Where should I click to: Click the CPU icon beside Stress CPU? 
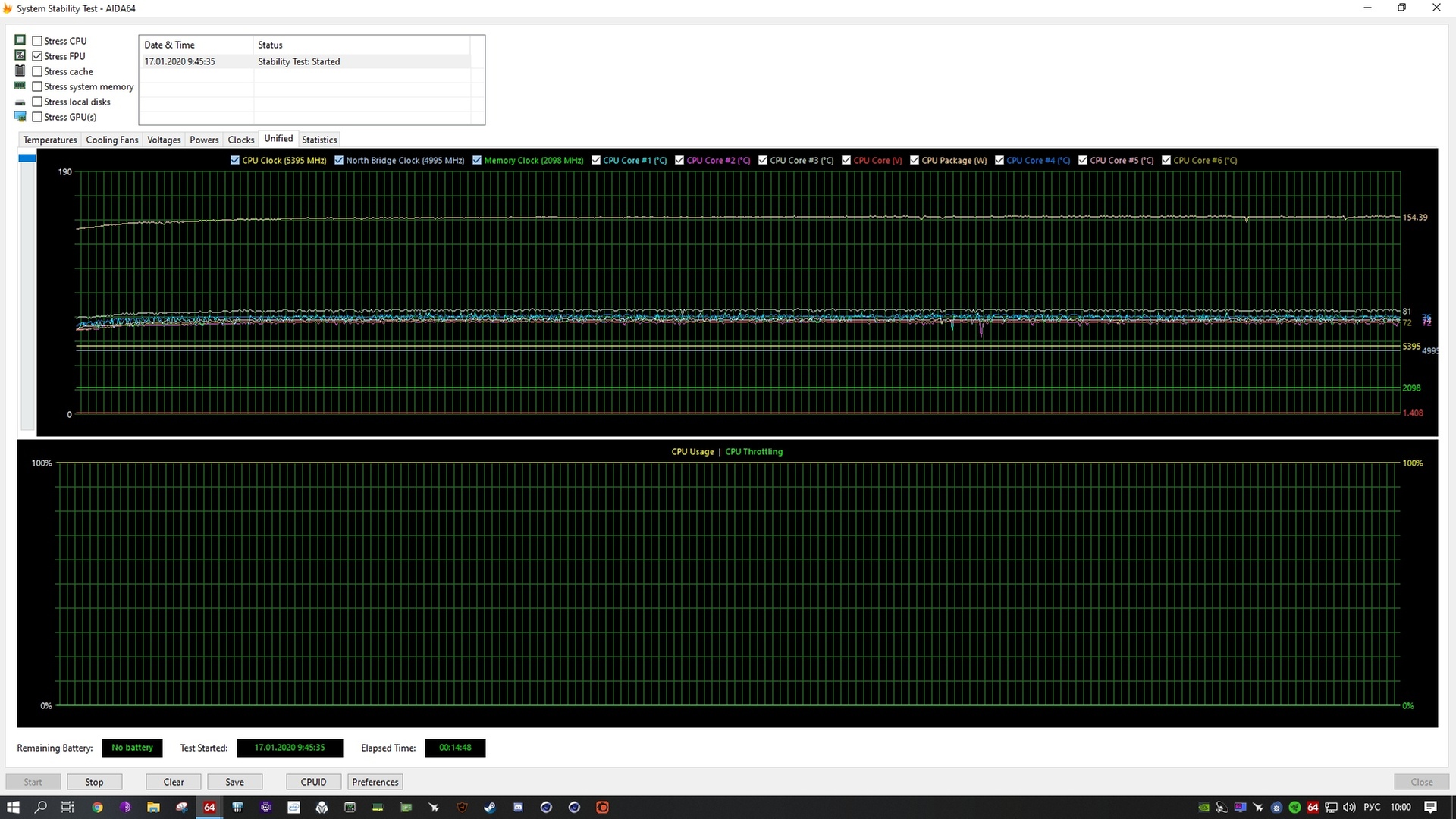(x=20, y=40)
